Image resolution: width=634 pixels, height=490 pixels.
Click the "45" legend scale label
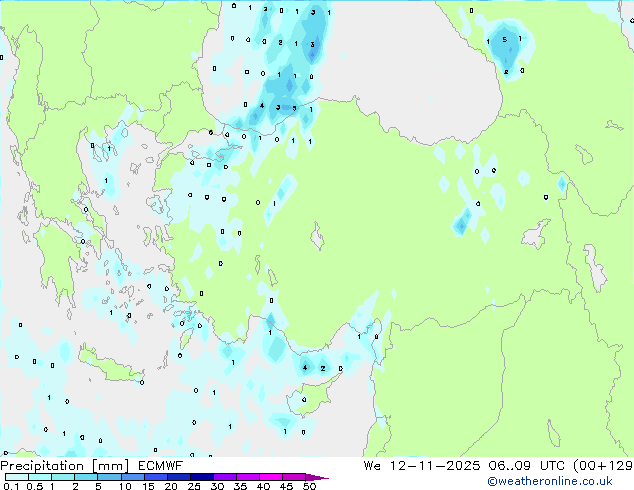pyautogui.click(x=286, y=486)
